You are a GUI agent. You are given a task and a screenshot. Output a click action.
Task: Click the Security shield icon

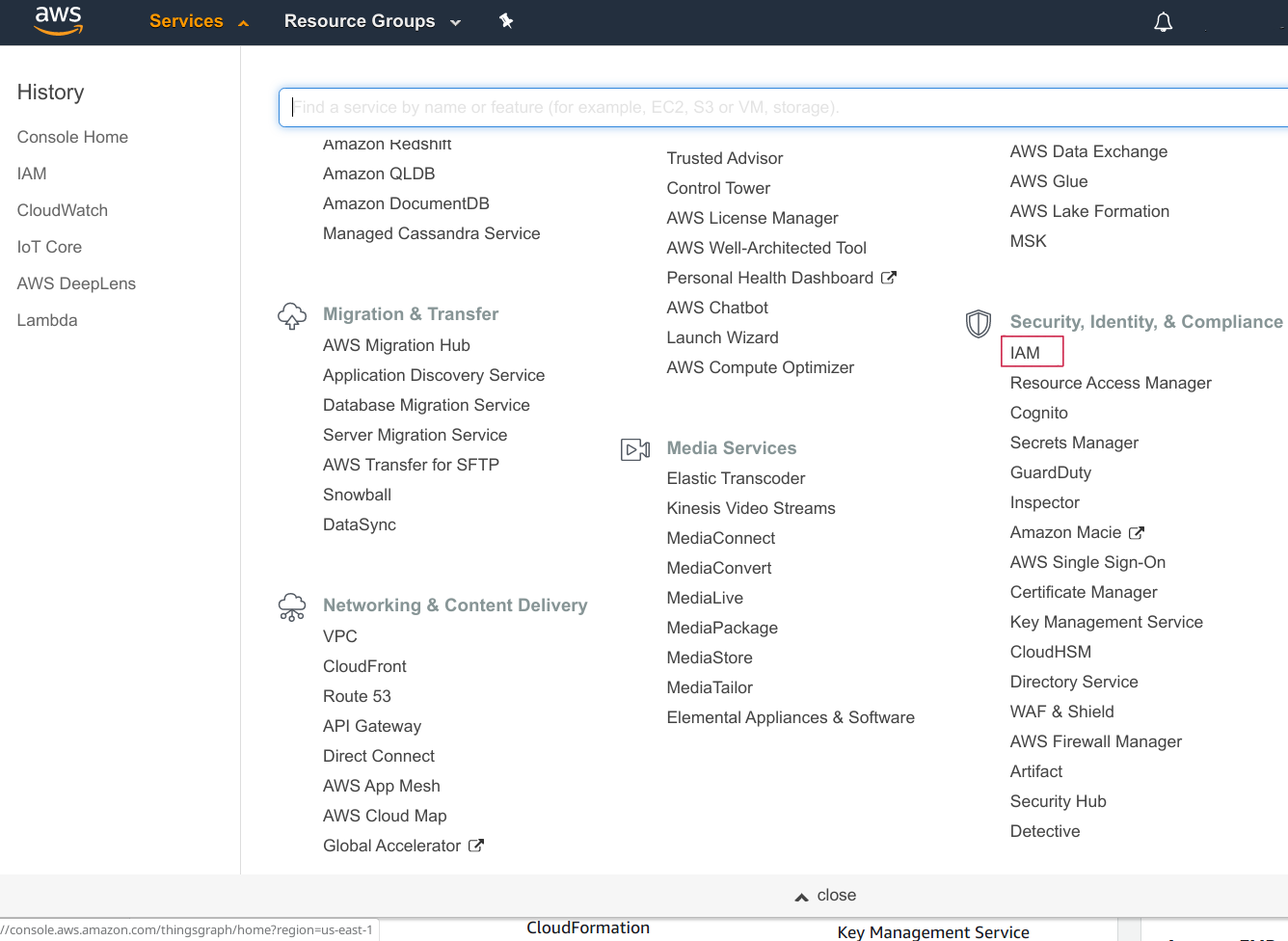point(979,323)
